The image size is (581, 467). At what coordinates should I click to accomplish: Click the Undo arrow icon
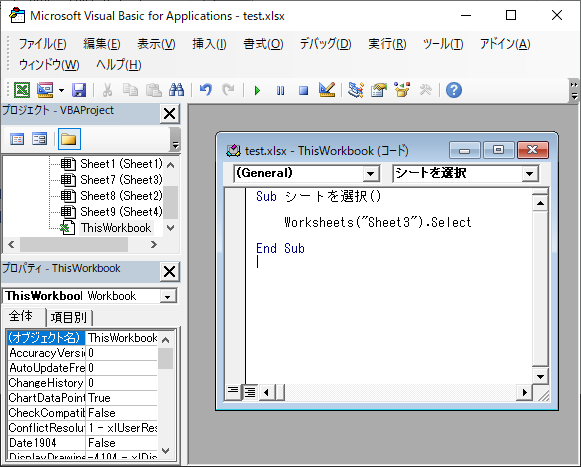(206, 90)
